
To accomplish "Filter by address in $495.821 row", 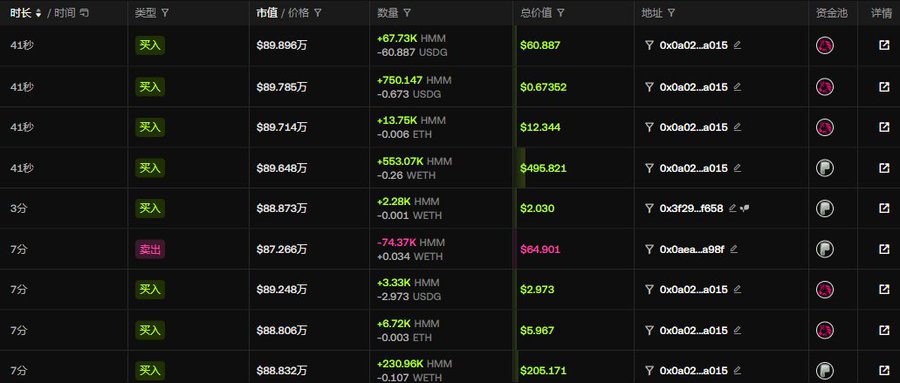I will 650,168.
